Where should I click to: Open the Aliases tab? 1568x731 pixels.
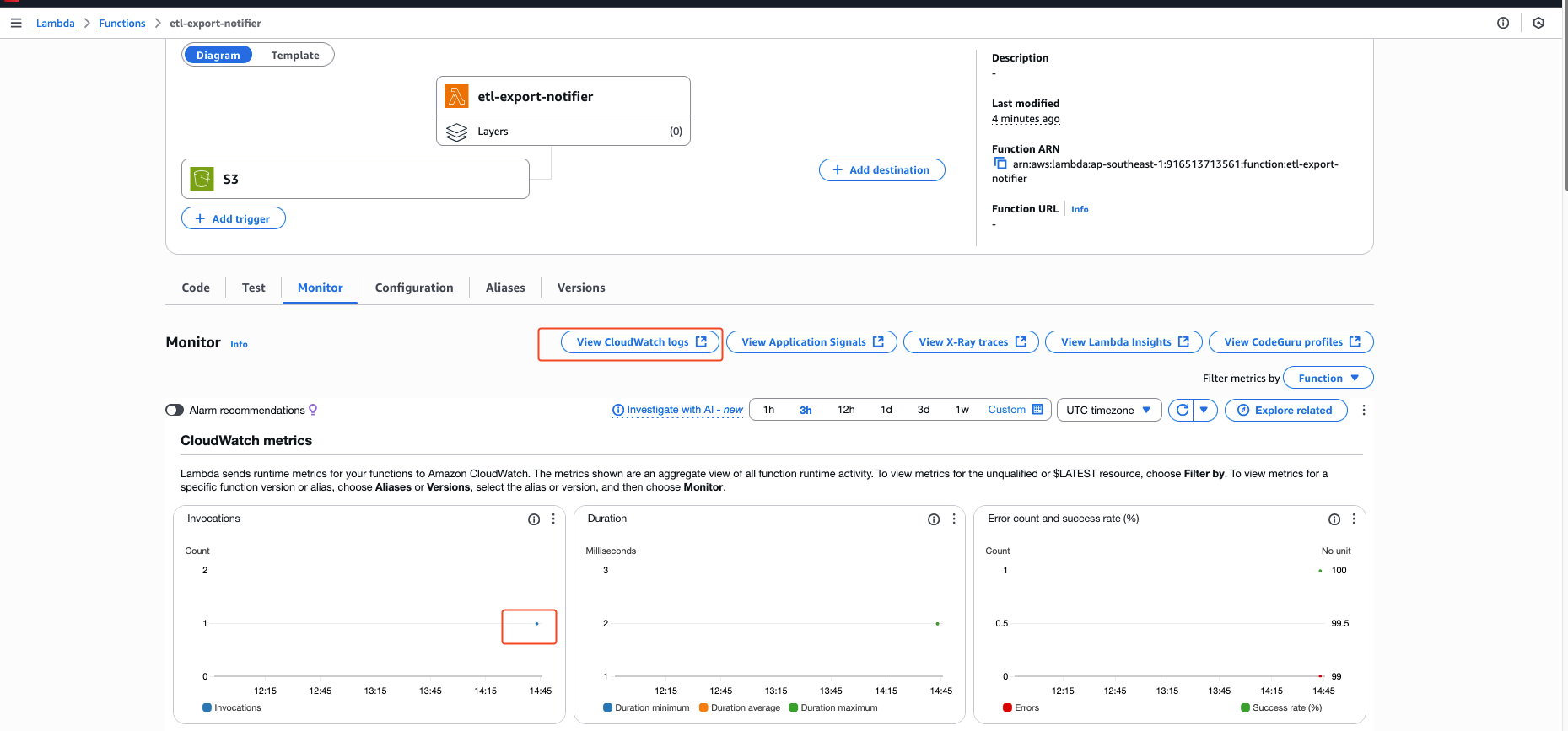[505, 288]
